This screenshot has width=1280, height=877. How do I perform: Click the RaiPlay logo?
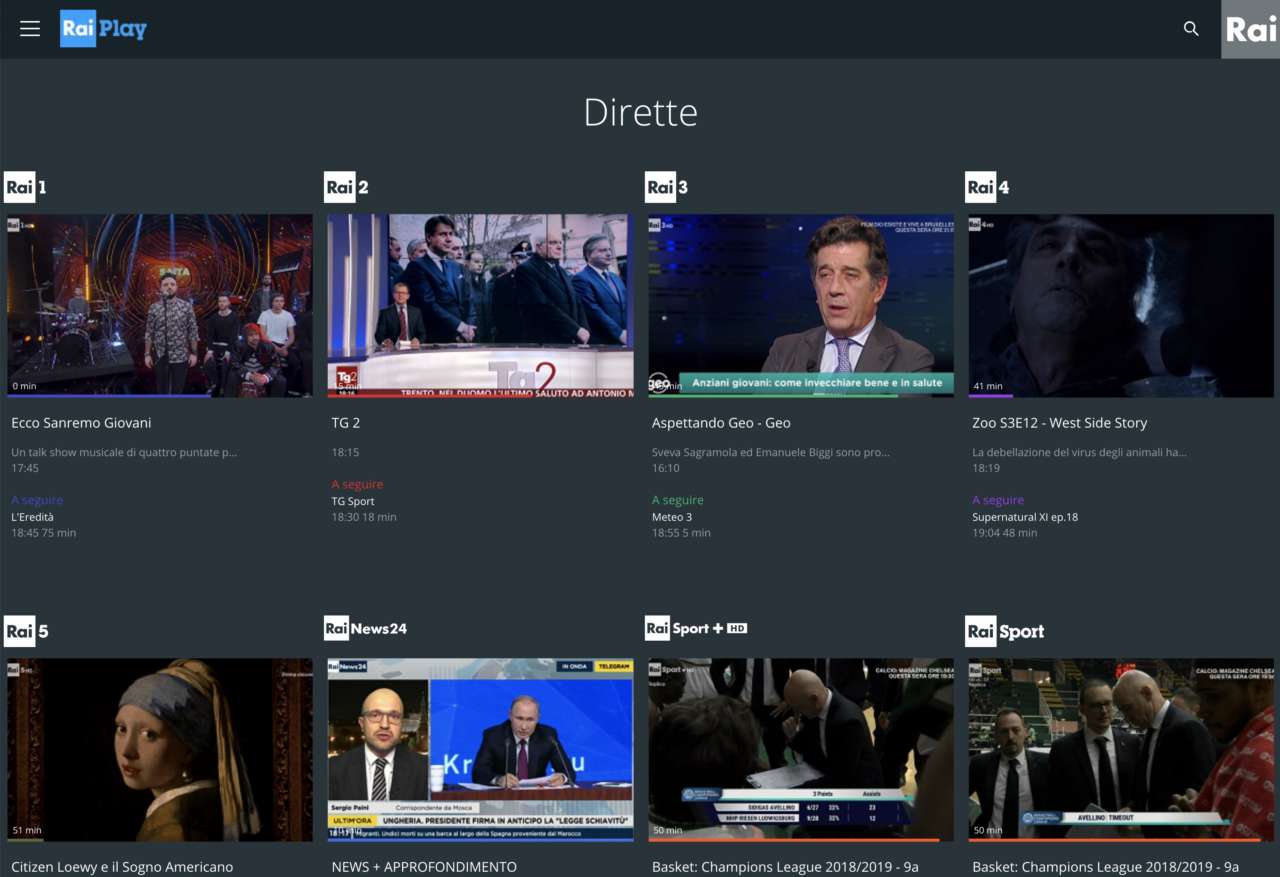coord(103,28)
